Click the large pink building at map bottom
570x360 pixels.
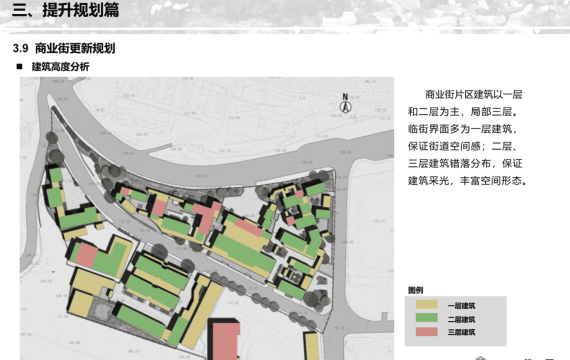(226, 341)
